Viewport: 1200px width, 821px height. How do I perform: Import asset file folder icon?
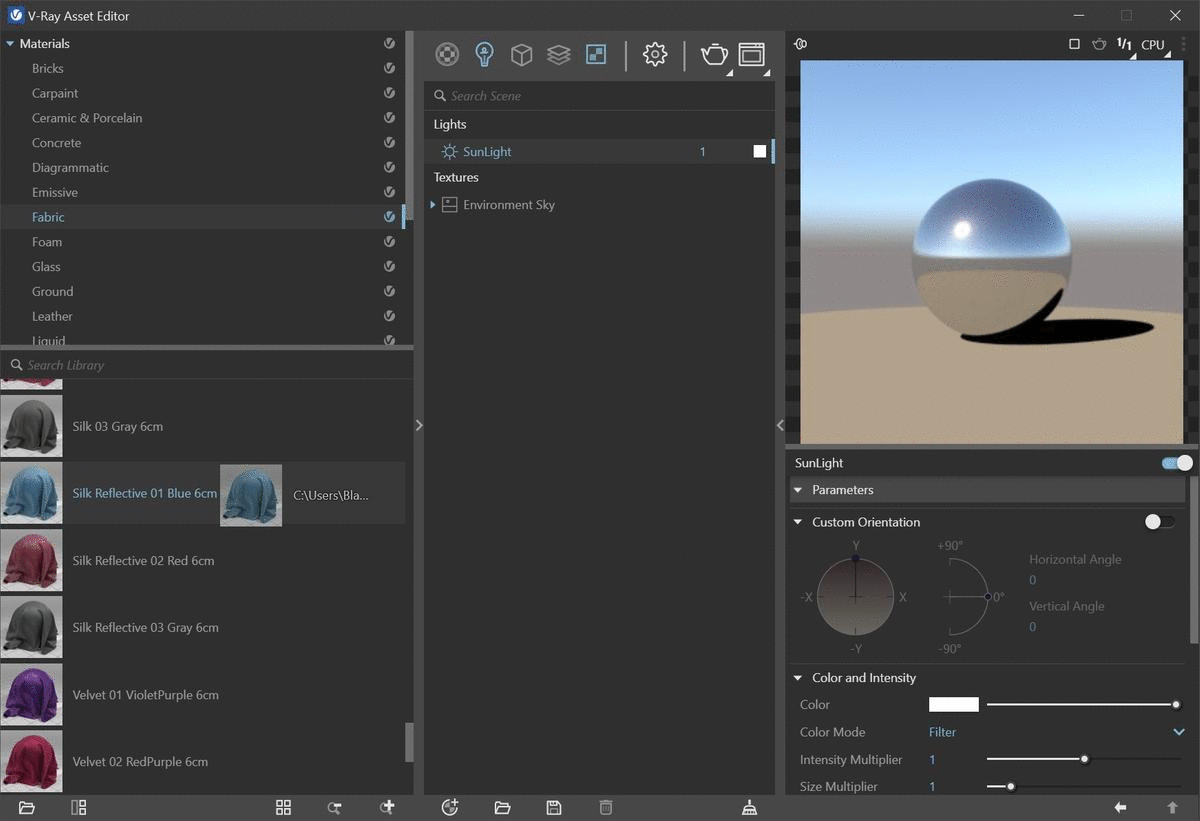(502, 807)
